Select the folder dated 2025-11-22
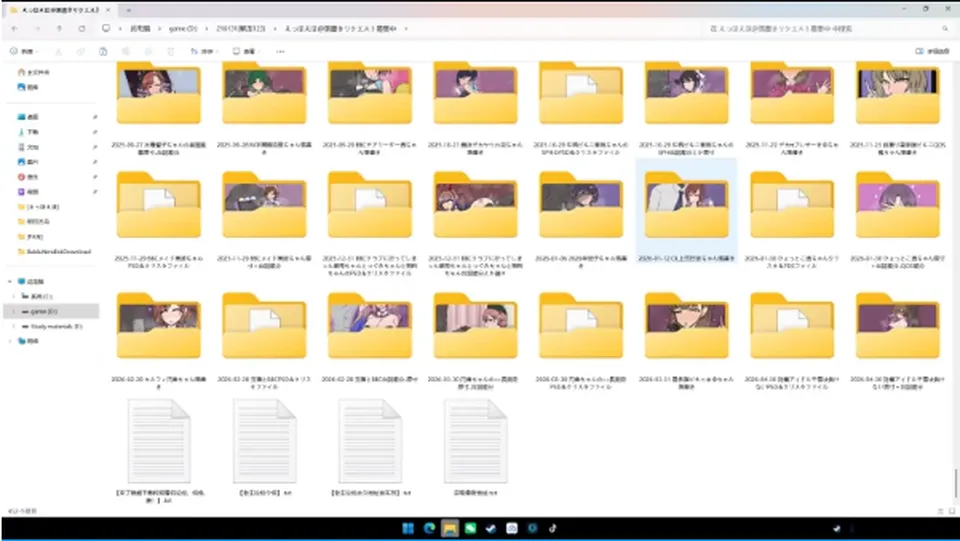Image resolution: width=960 pixels, height=541 pixels. click(x=792, y=107)
